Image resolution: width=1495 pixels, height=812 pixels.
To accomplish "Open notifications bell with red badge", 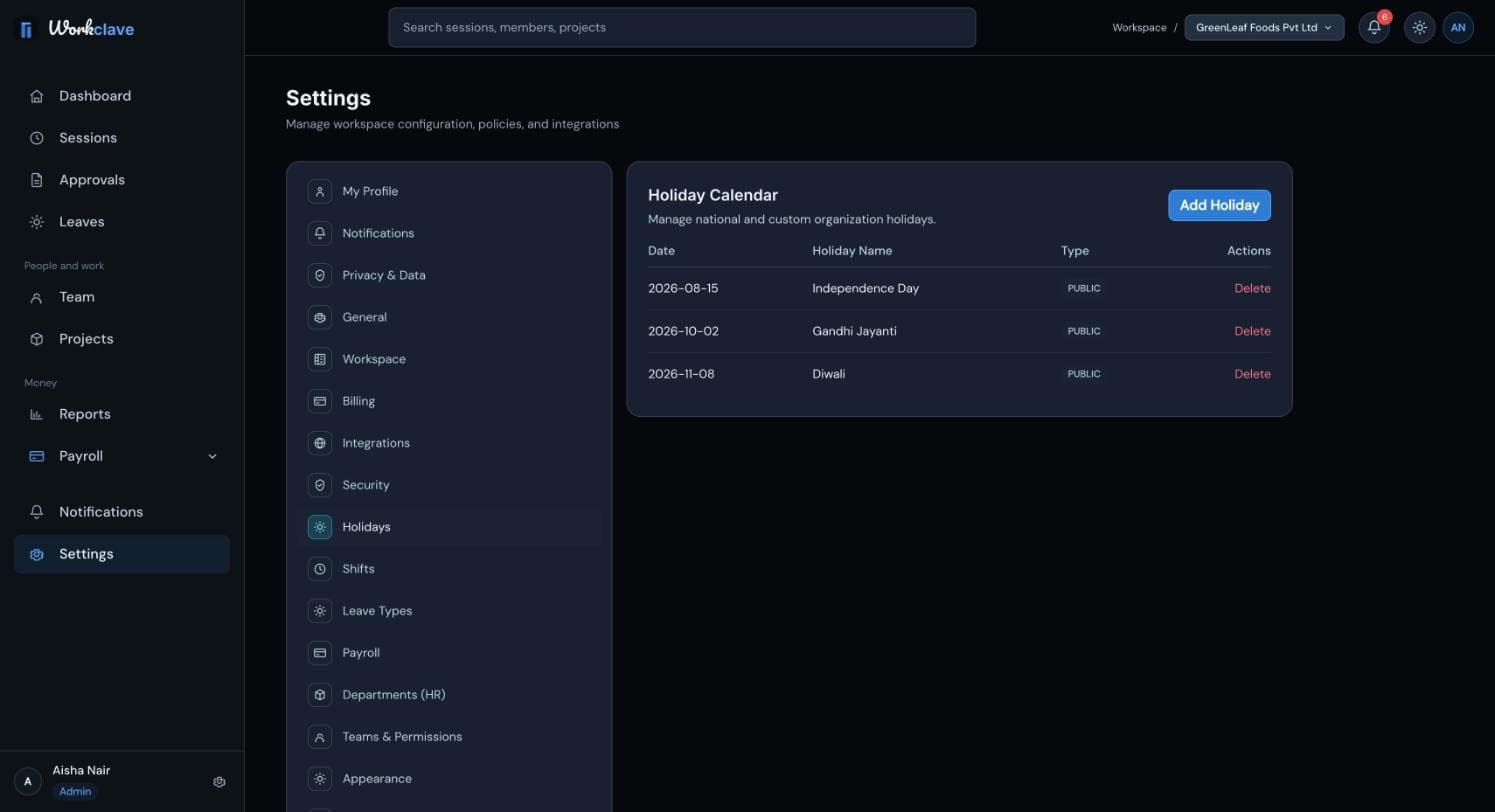I will tap(1374, 28).
